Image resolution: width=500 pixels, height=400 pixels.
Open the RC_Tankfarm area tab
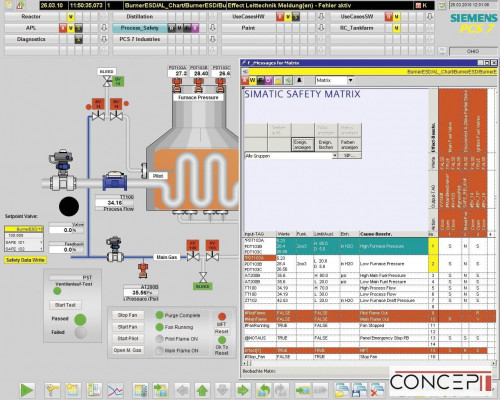357,28
